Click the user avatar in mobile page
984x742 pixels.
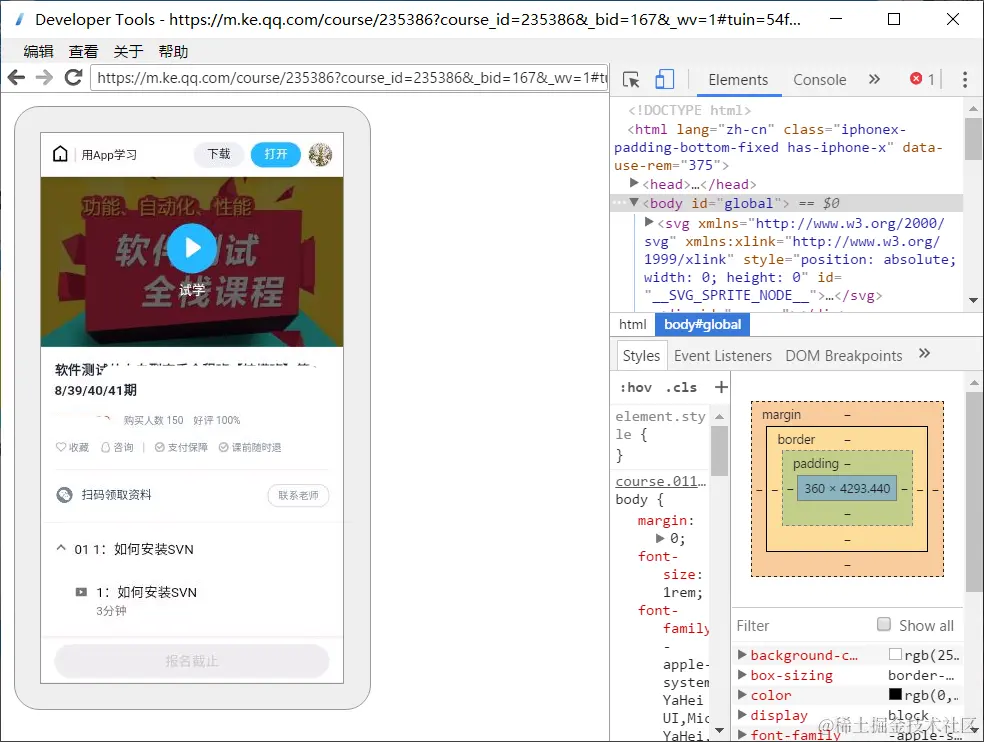pos(320,154)
